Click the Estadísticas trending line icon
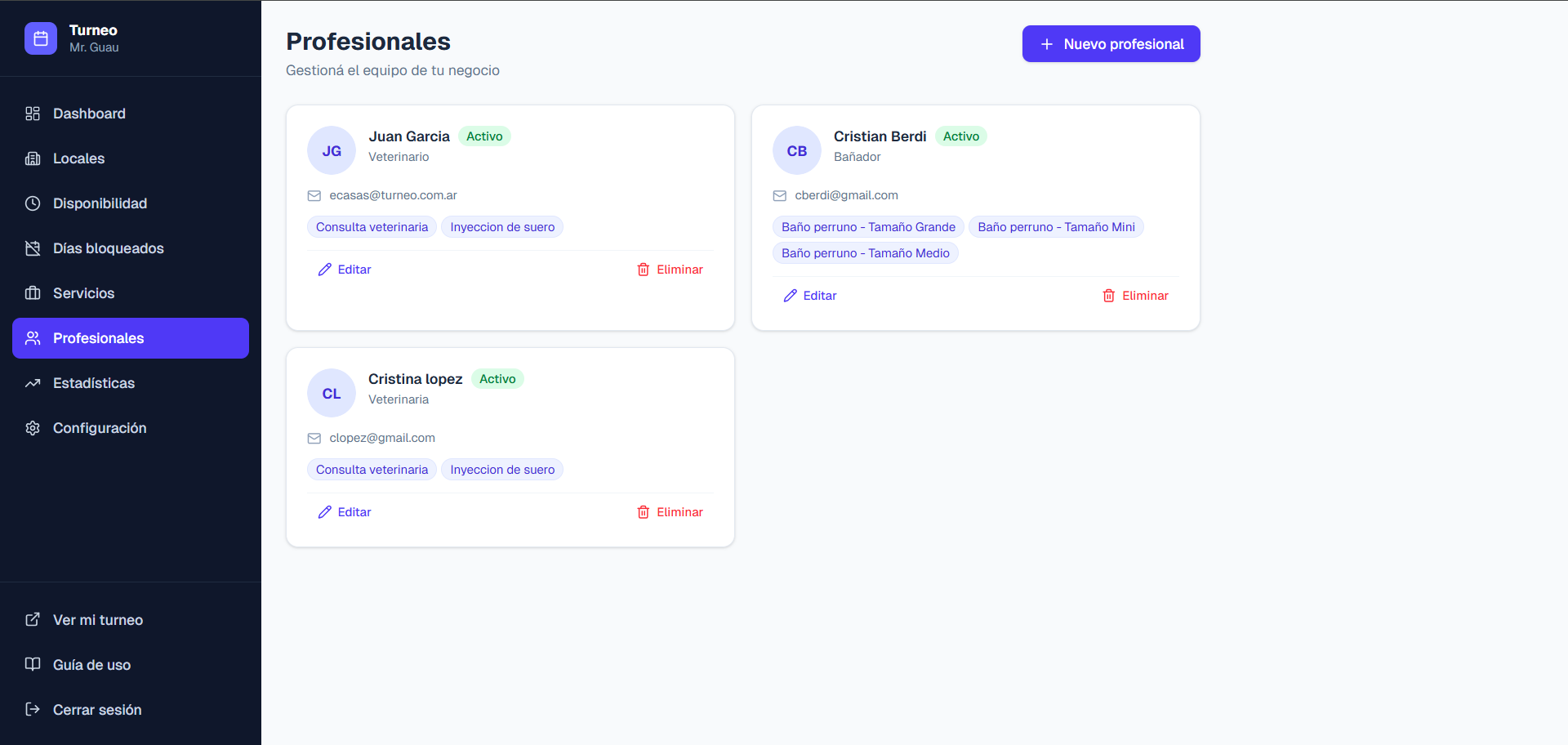 click(x=33, y=383)
